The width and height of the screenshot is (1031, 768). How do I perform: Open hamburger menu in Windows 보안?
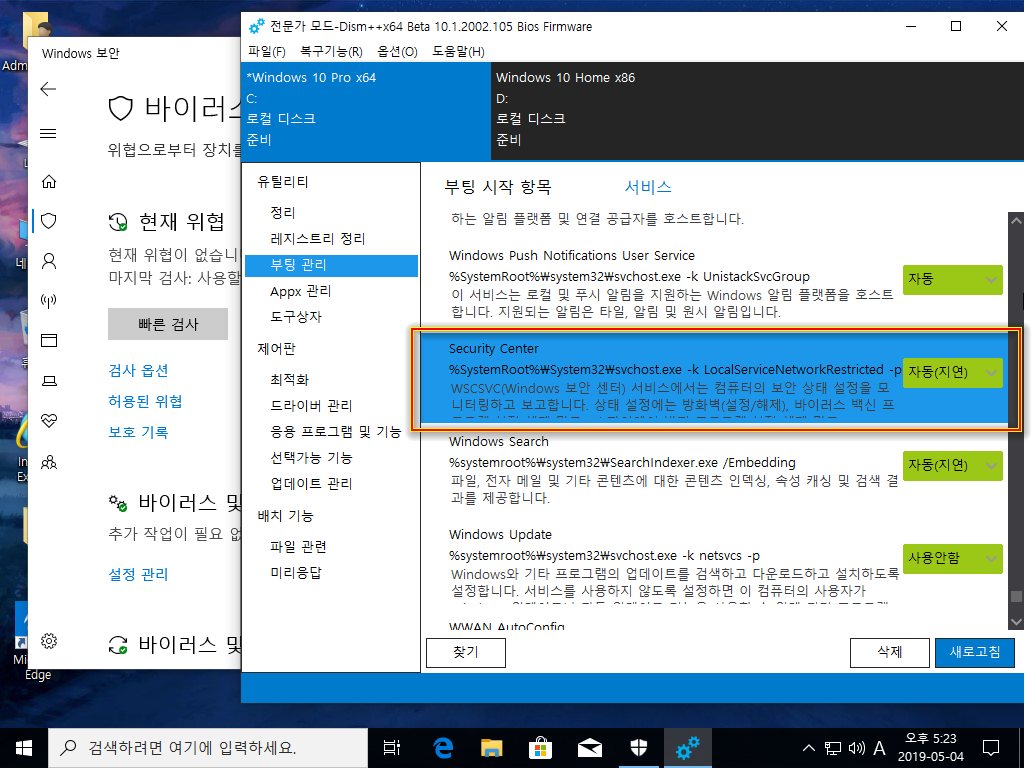click(x=49, y=133)
